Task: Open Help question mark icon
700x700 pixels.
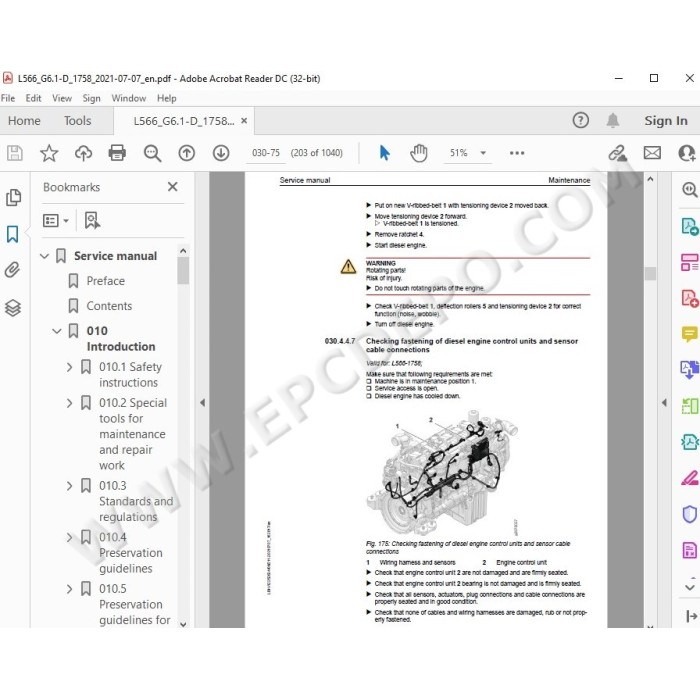Action: [581, 120]
